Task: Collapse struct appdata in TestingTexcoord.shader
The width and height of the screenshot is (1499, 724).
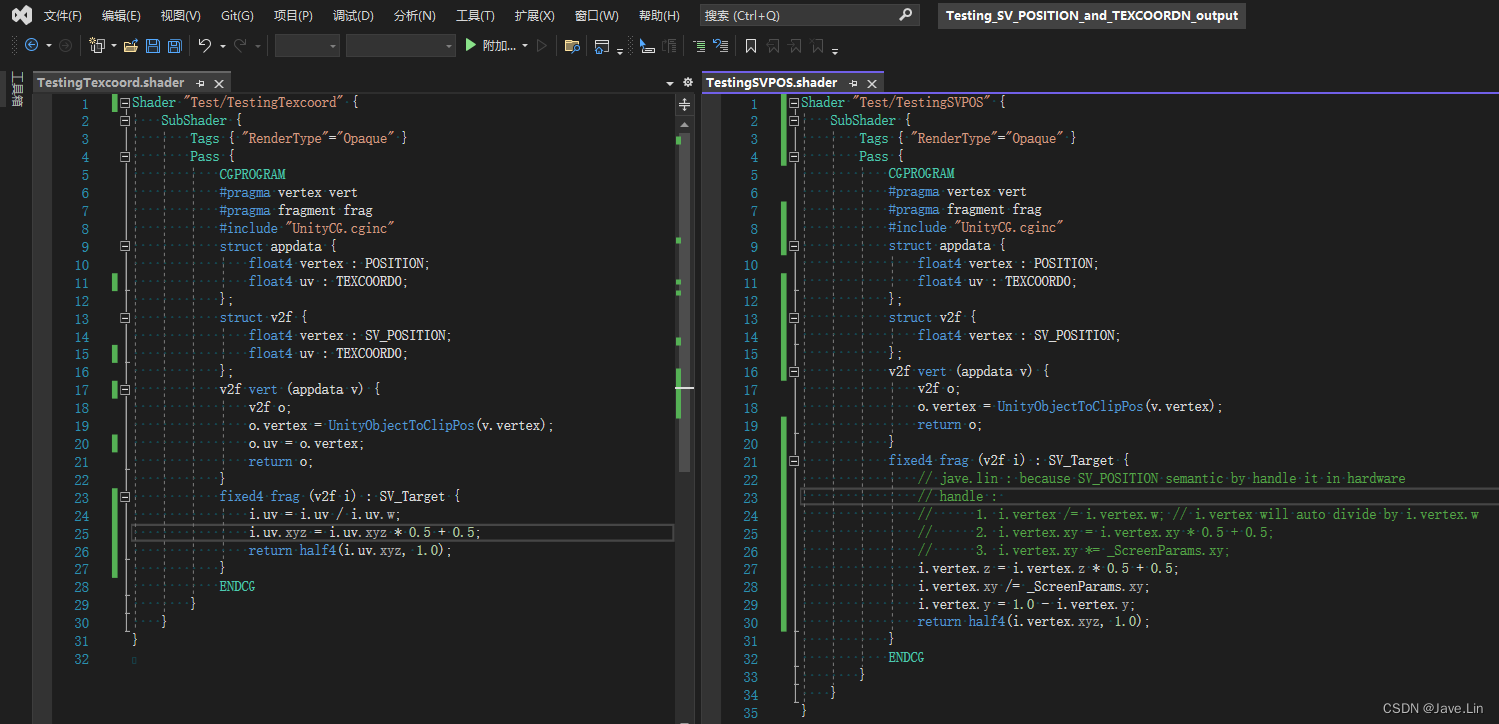Action: [125, 246]
